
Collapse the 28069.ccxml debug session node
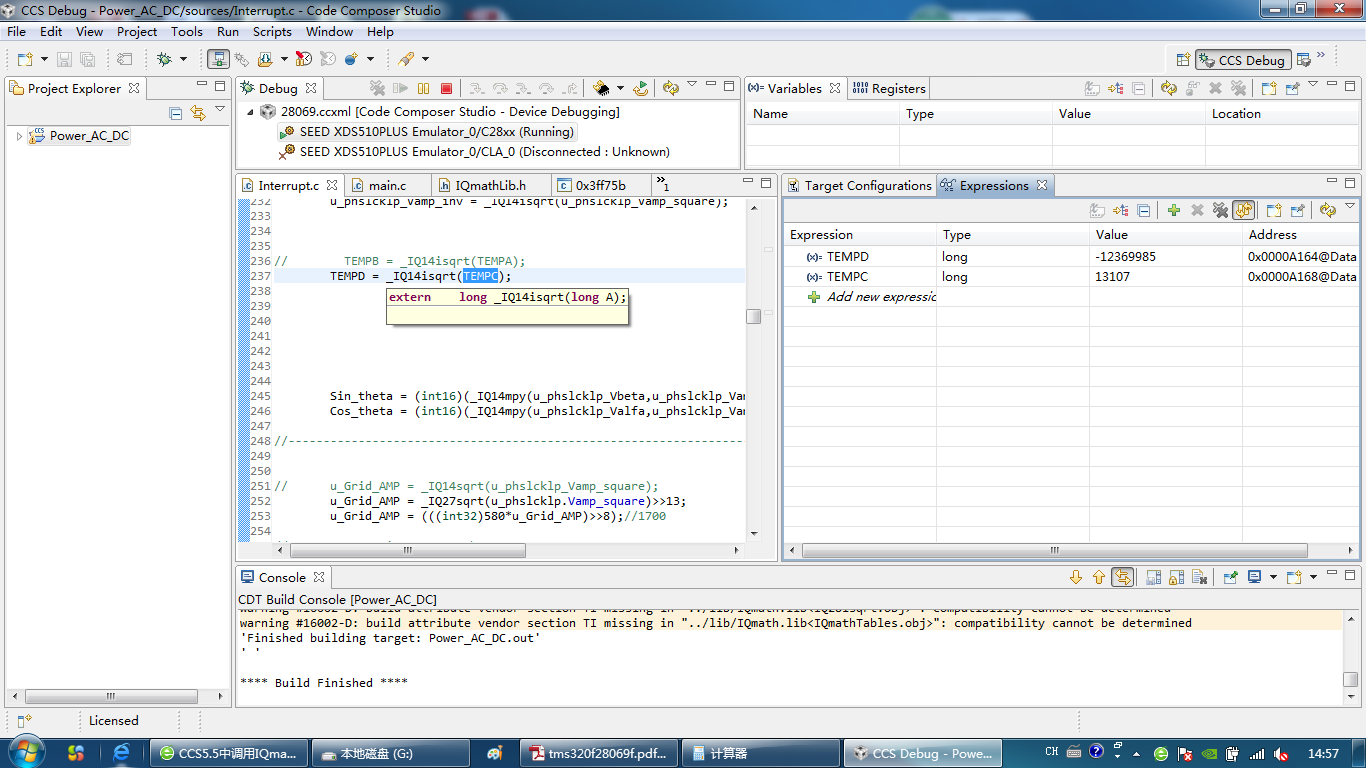pyautogui.click(x=251, y=112)
